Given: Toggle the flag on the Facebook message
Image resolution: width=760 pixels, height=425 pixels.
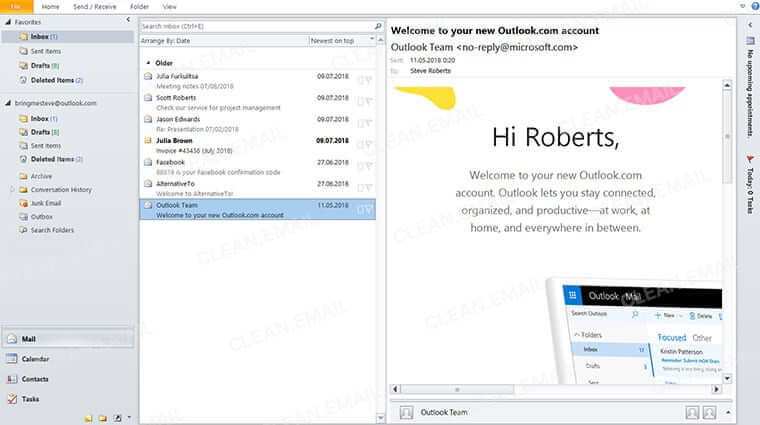Looking at the screenshot, I should click(x=369, y=166).
